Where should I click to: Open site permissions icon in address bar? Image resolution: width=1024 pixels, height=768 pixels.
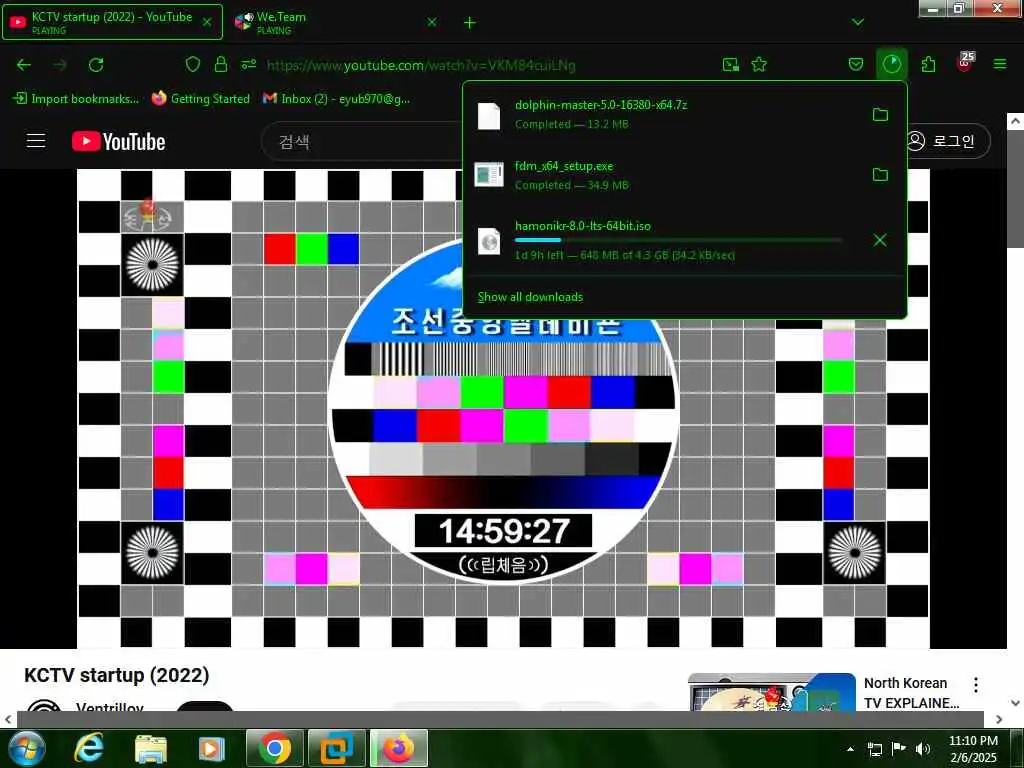(249, 64)
